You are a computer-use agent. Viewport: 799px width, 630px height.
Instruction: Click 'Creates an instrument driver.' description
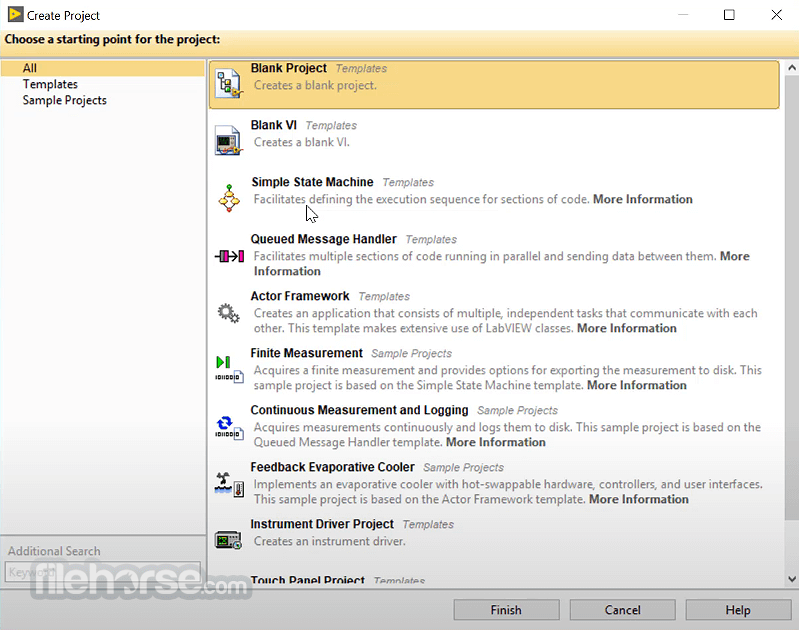pyautogui.click(x=330, y=541)
